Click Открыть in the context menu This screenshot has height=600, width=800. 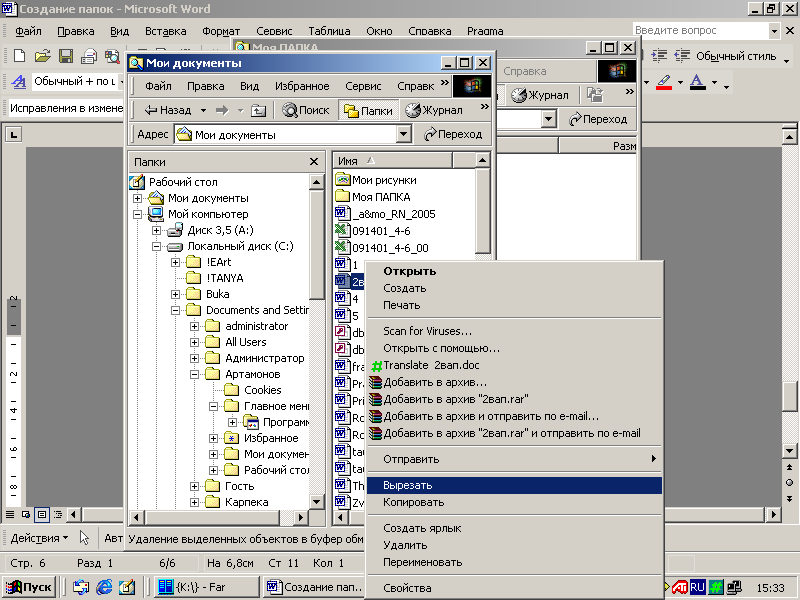tap(514, 271)
